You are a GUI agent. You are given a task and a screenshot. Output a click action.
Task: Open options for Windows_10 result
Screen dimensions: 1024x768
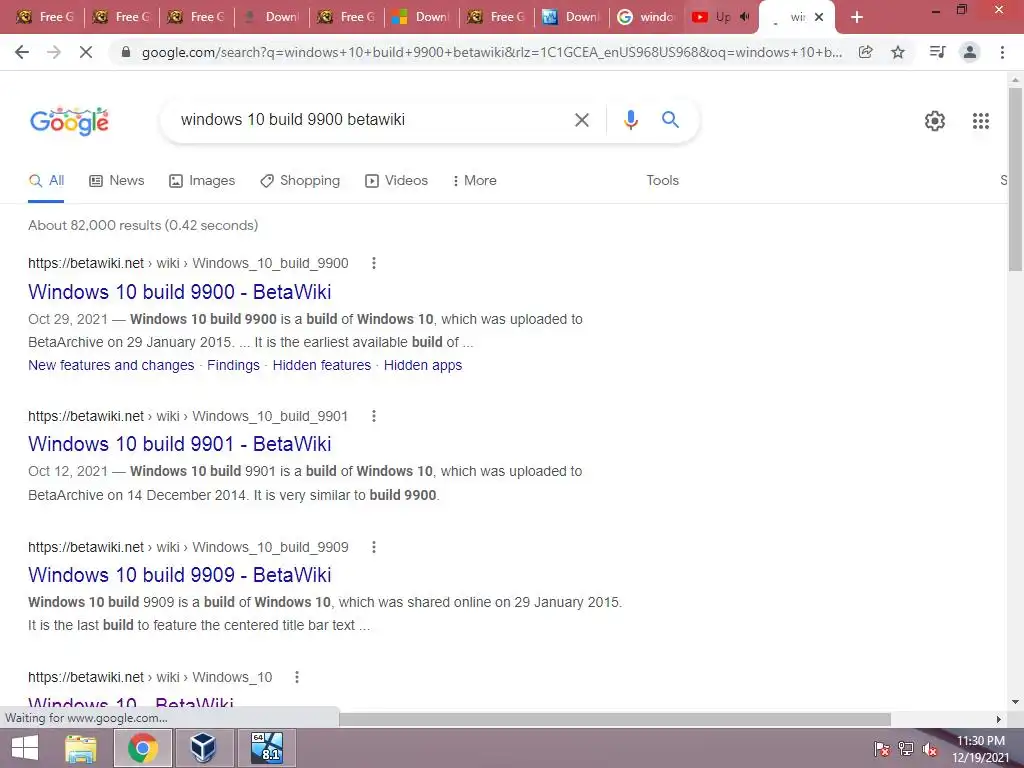coord(296,677)
